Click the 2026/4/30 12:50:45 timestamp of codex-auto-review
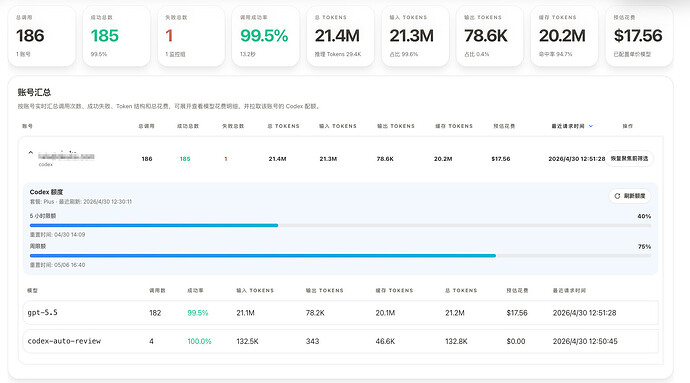The width and height of the screenshot is (690, 383). point(585,341)
